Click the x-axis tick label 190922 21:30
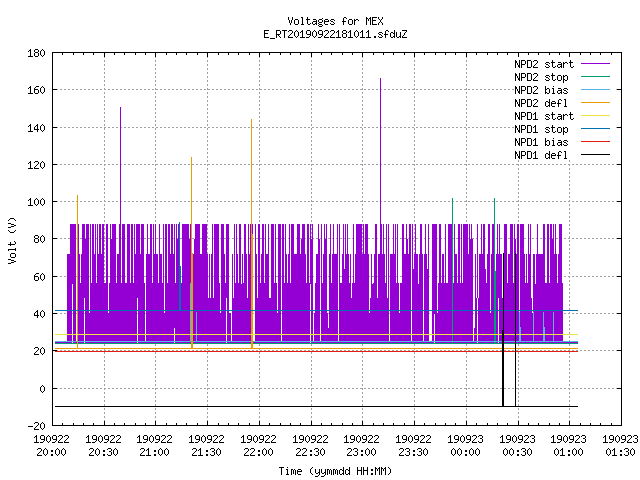This screenshot has width=640, height=480. point(207,446)
